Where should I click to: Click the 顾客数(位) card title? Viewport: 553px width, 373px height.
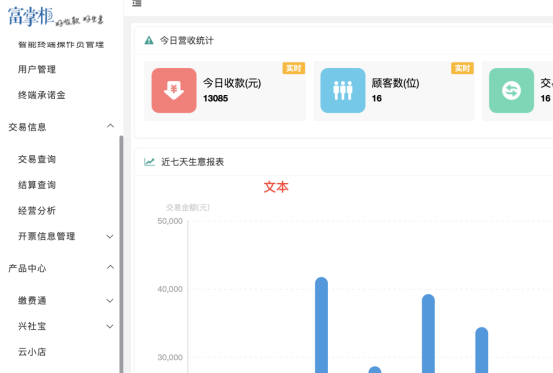[x=395, y=83]
